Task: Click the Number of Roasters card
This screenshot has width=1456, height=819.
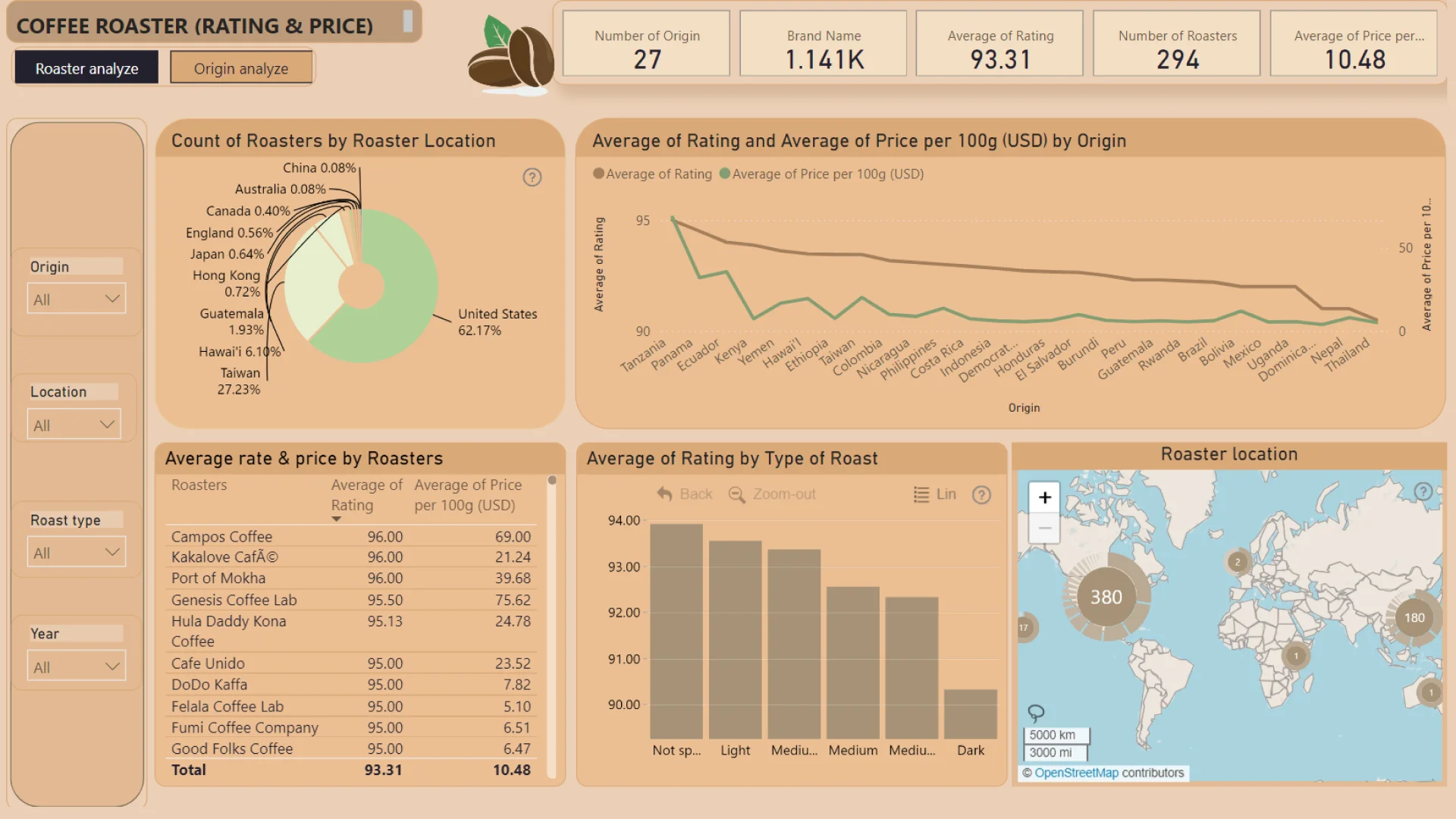Action: pos(1177,44)
